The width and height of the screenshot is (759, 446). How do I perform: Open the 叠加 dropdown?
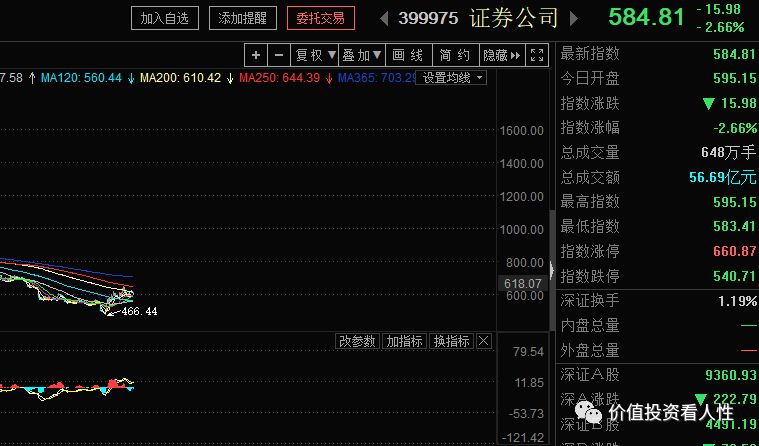[362, 55]
